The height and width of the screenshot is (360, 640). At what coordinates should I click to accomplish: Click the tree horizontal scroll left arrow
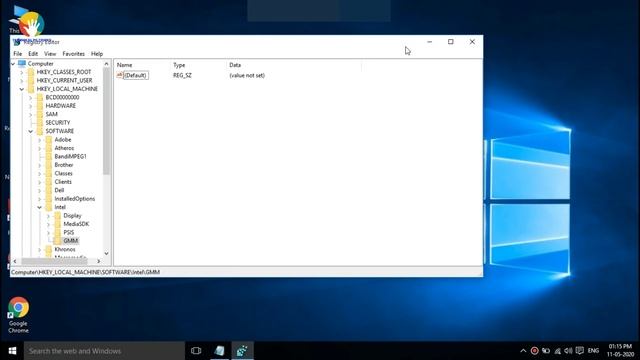point(15,261)
